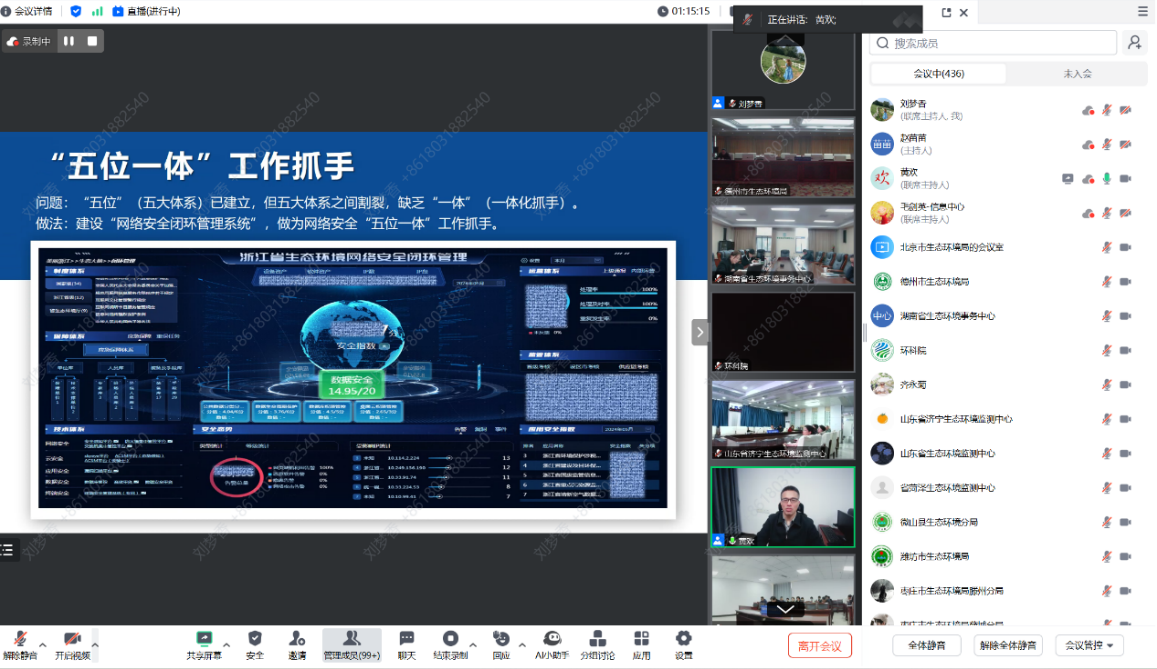The width and height of the screenshot is (1157, 669).
Task: Open the 应用 apps icon
Action: (x=641, y=638)
